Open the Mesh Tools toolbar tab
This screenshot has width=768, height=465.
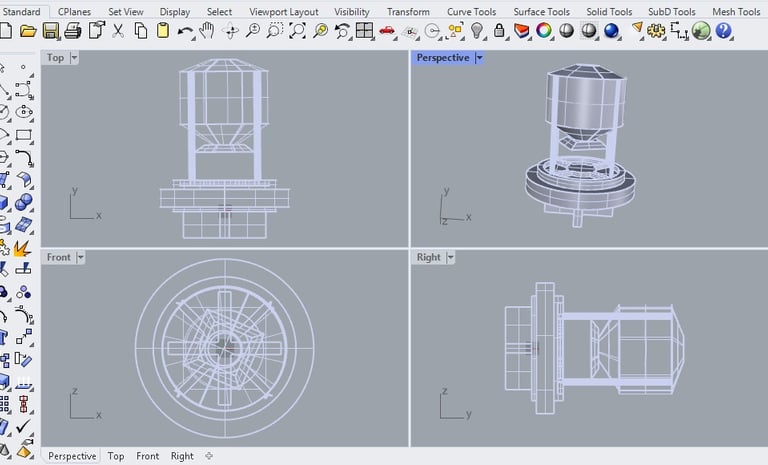click(x=736, y=12)
